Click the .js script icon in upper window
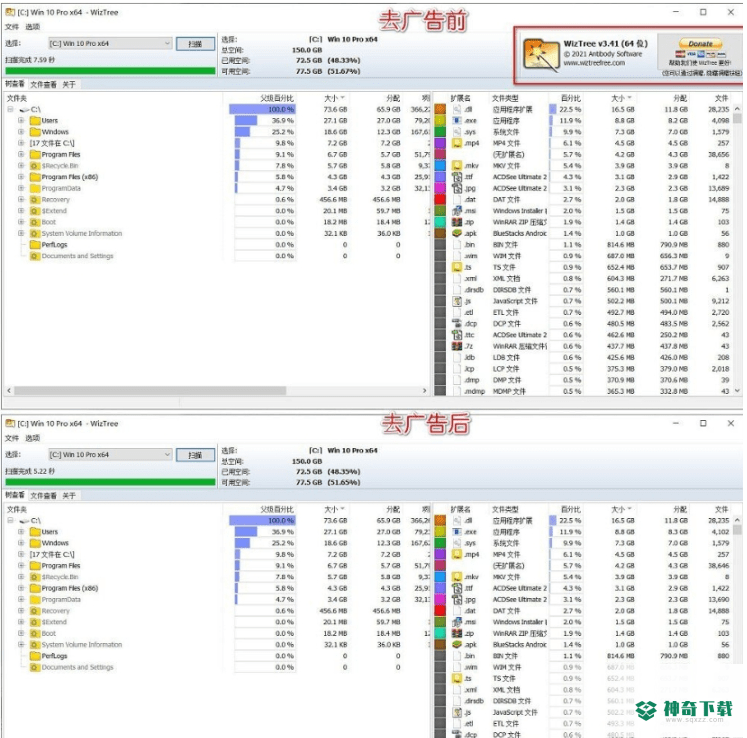 (x=457, y=301)
